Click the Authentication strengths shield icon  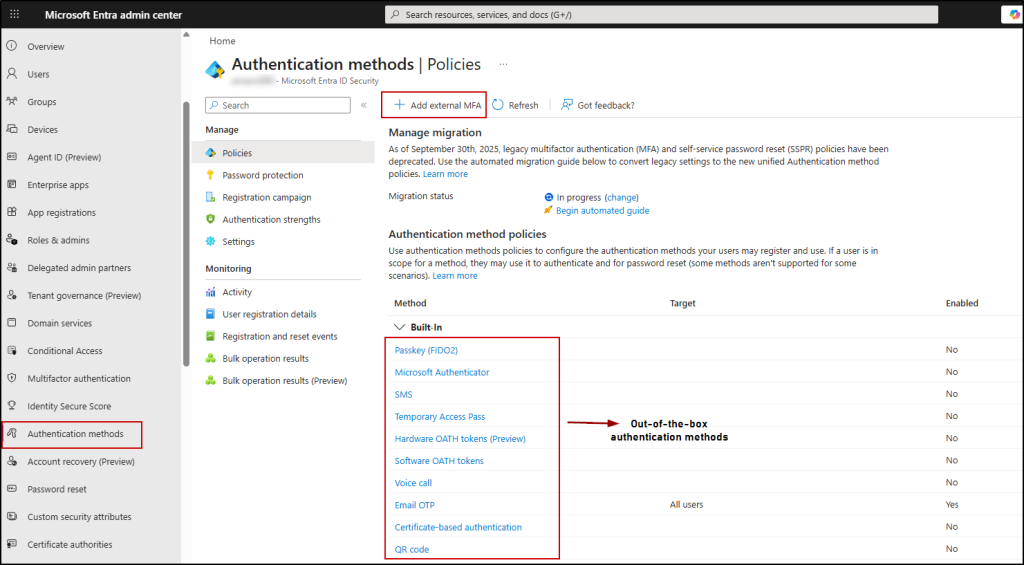[x=211, y=219]
